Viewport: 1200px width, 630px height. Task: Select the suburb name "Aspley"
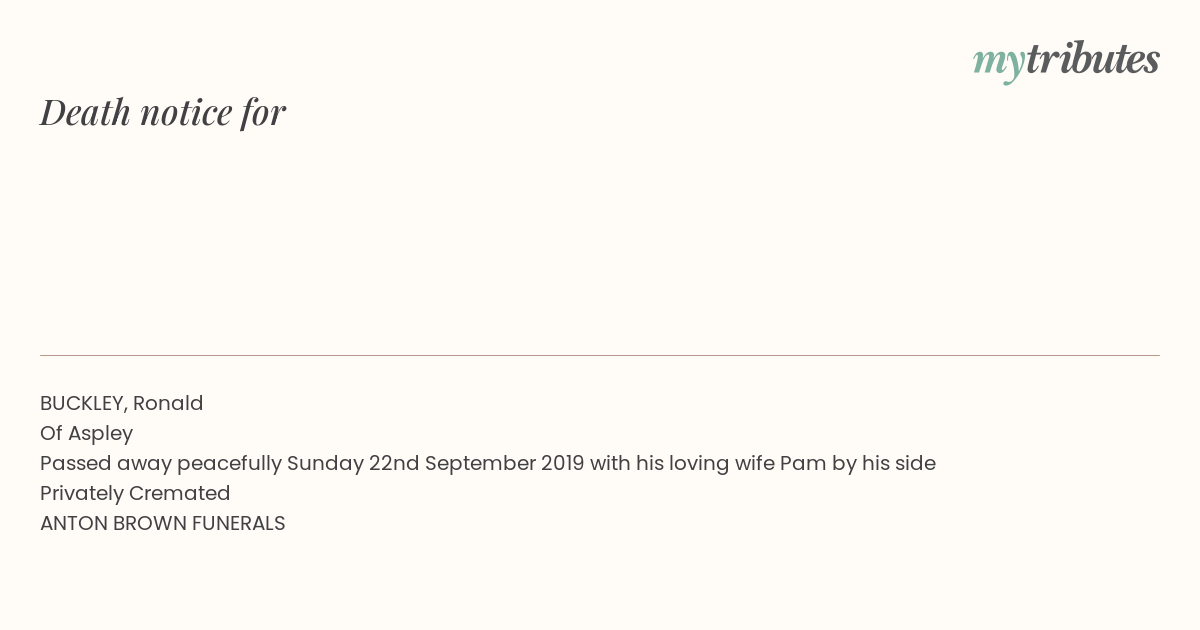click(x=100, y=433)
